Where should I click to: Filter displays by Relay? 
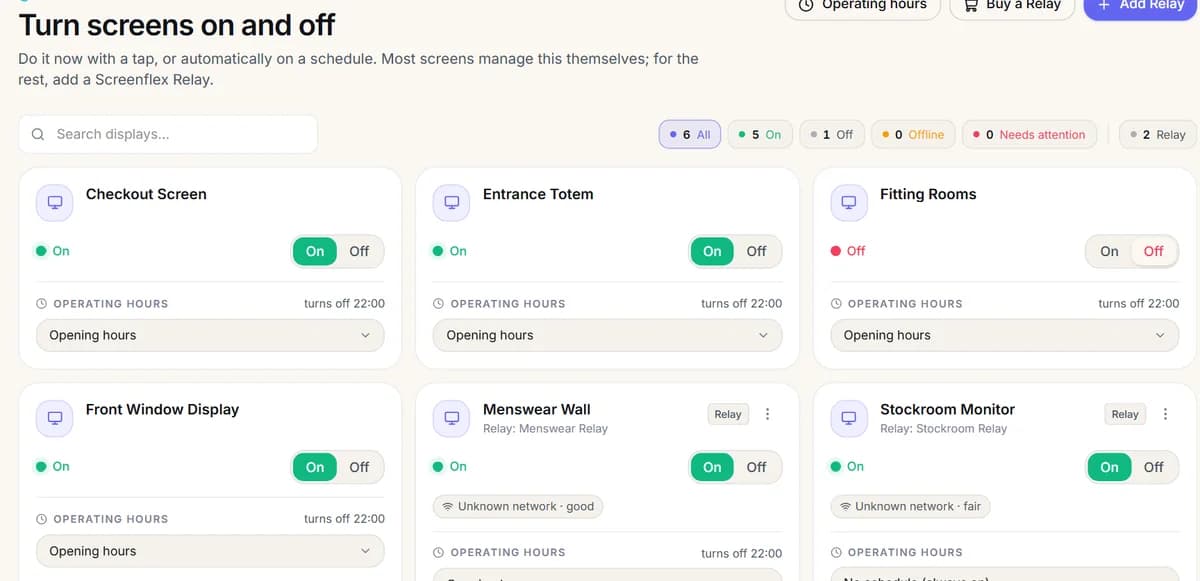pos(1158,134)
